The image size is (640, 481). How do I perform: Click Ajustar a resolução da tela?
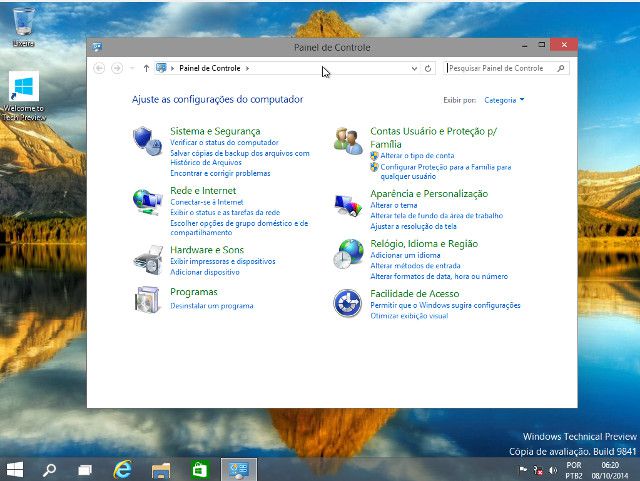point(413,226)
